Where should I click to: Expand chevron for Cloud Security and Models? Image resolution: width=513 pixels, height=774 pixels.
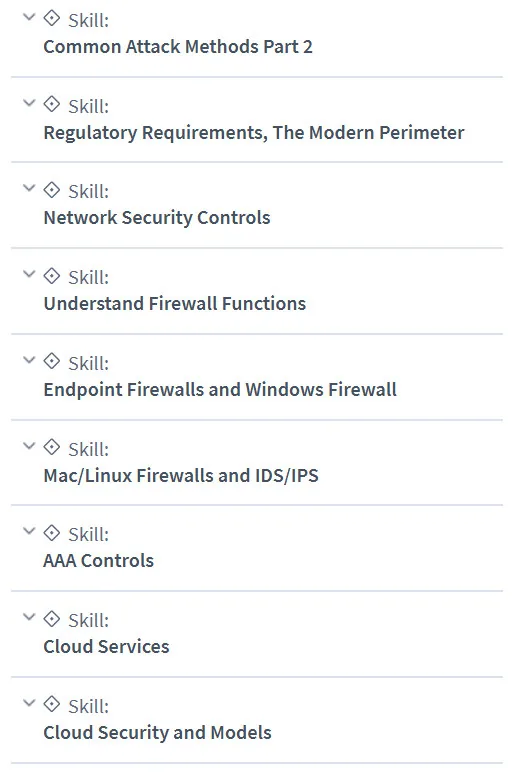tap(30, 703)
